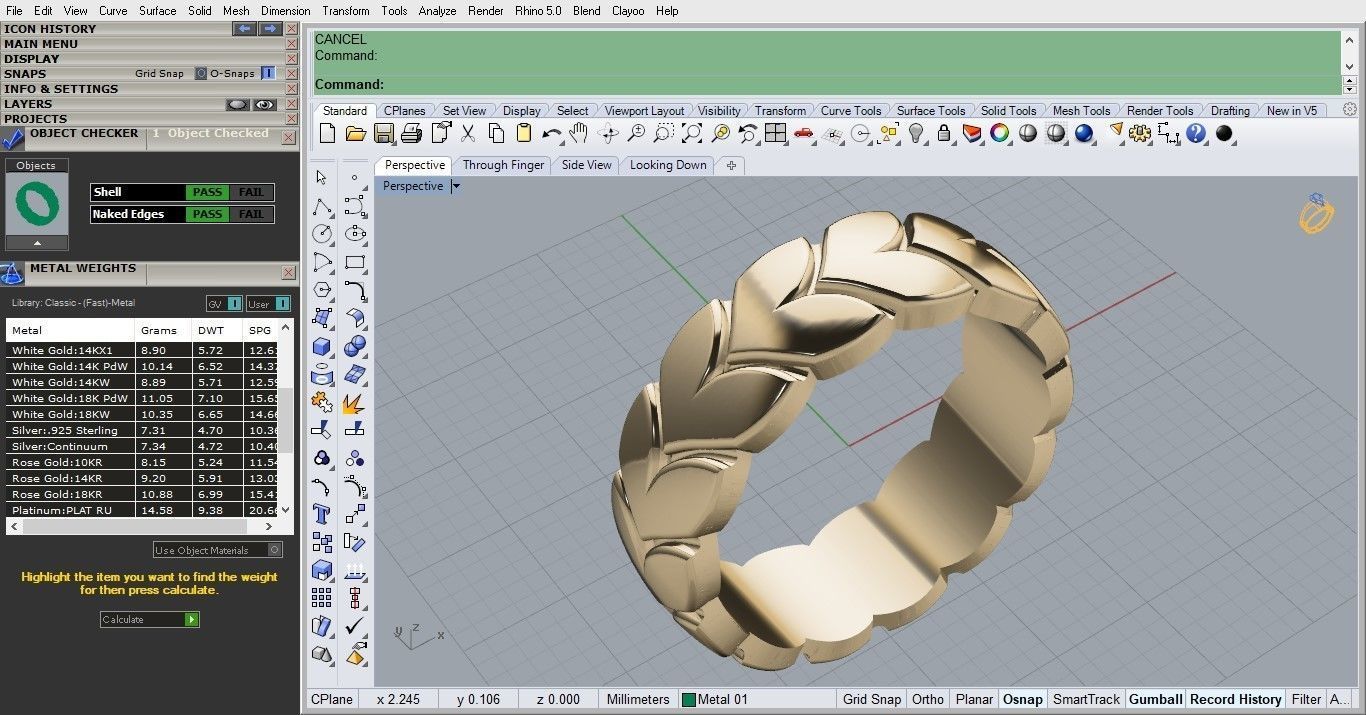Toggle Planar in the status bar
Image resolution: width=1366 pixels, height=715 pixels.
pyautogui.click(x=974, y=699)
